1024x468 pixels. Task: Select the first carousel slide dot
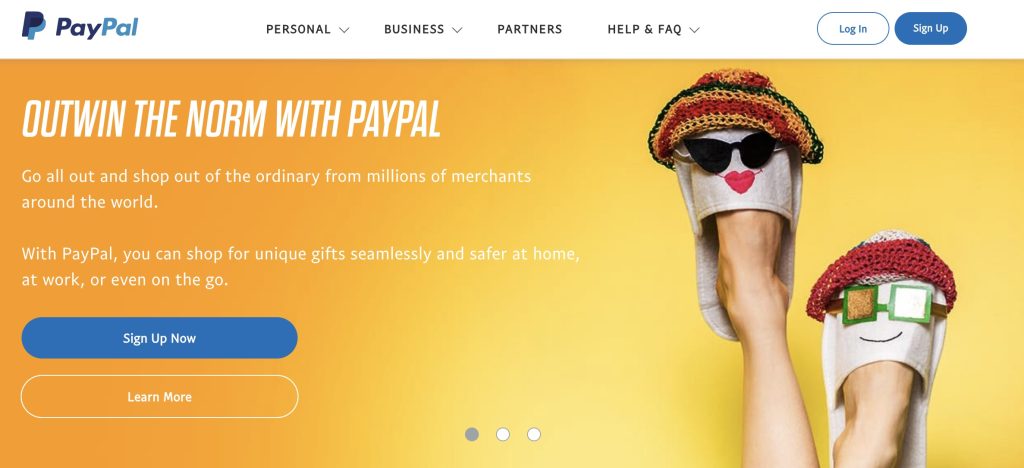coord(472,434)
